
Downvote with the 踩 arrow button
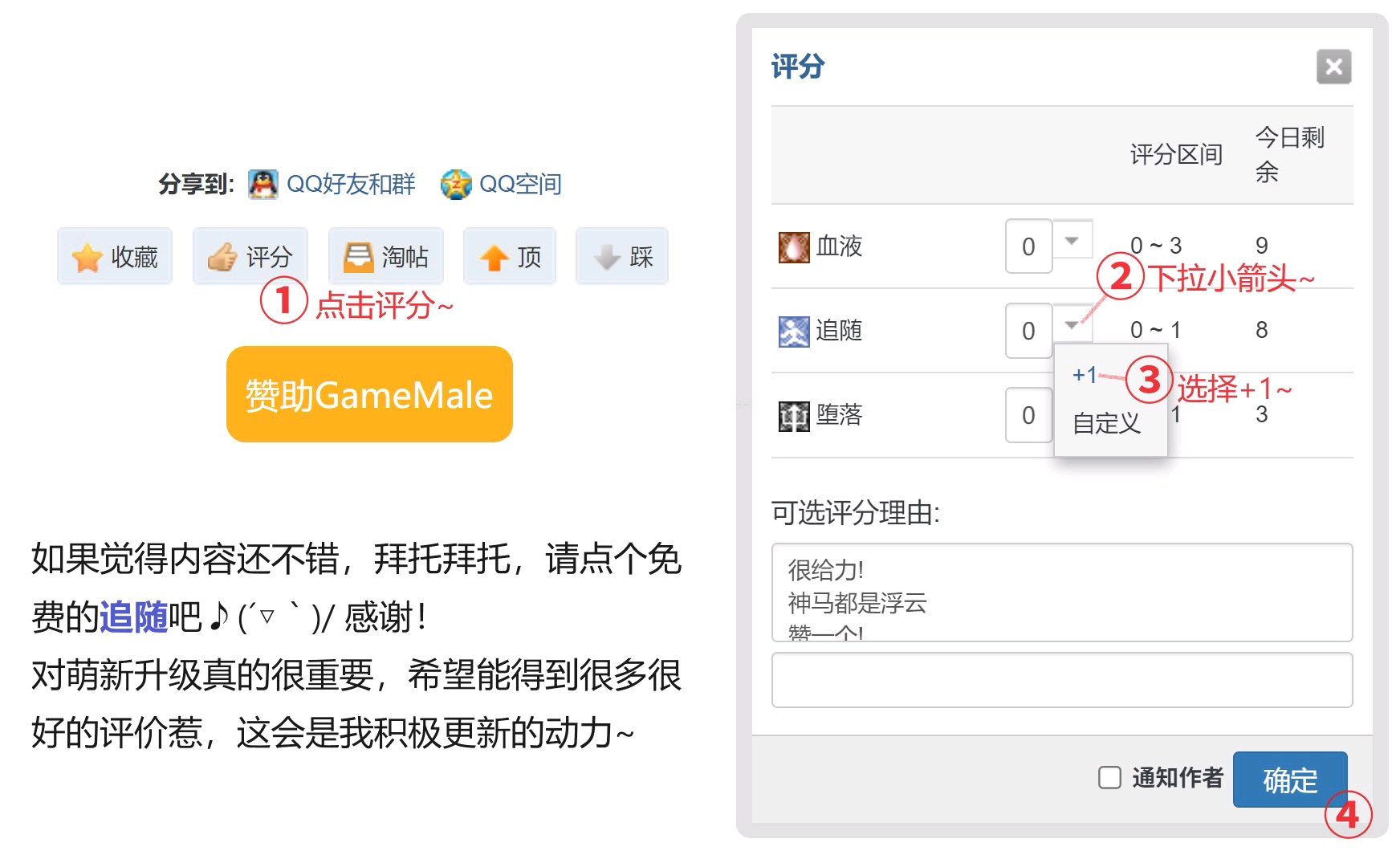tap(622, 256)
